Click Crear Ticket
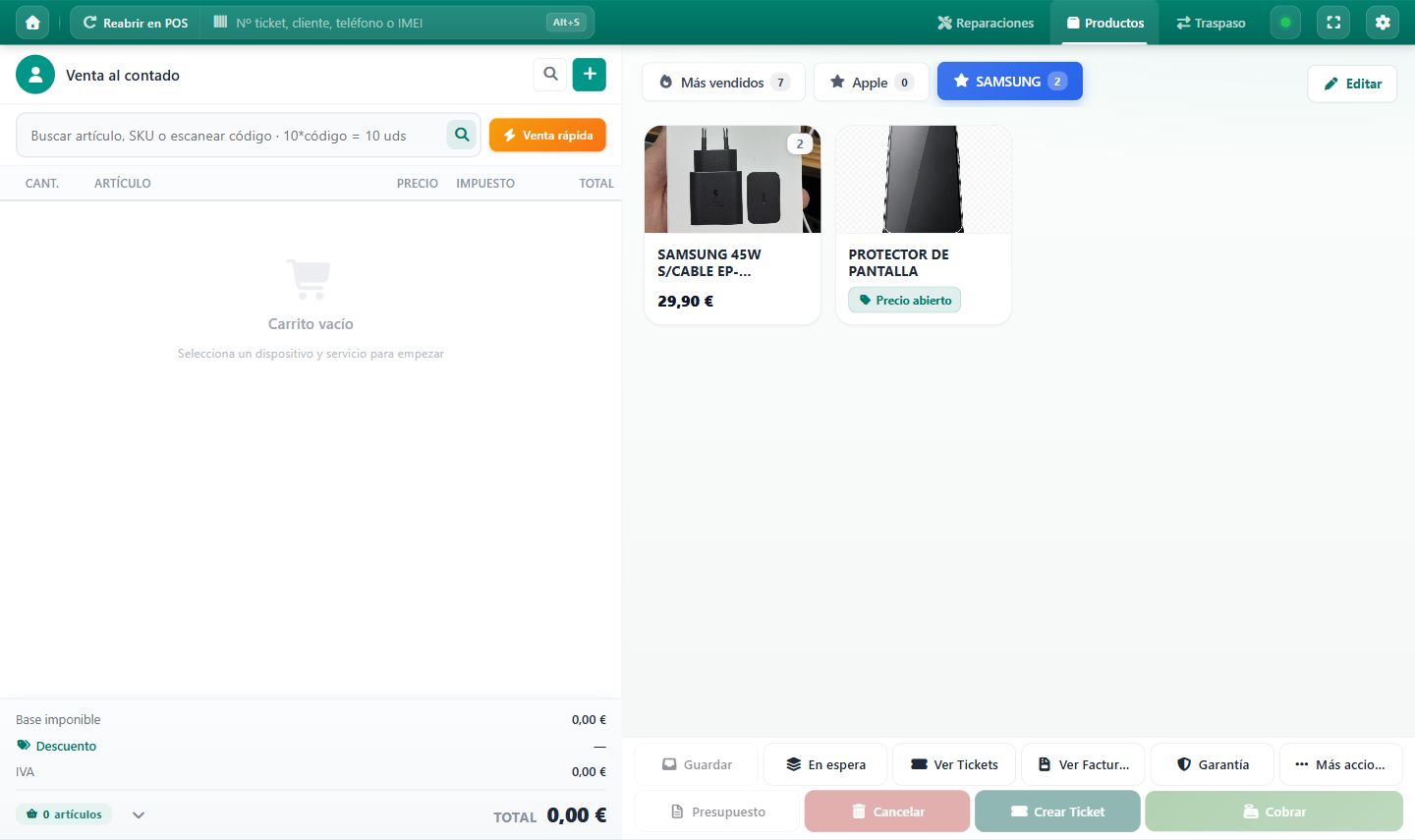1415x840 pixels. point(1057,812)
